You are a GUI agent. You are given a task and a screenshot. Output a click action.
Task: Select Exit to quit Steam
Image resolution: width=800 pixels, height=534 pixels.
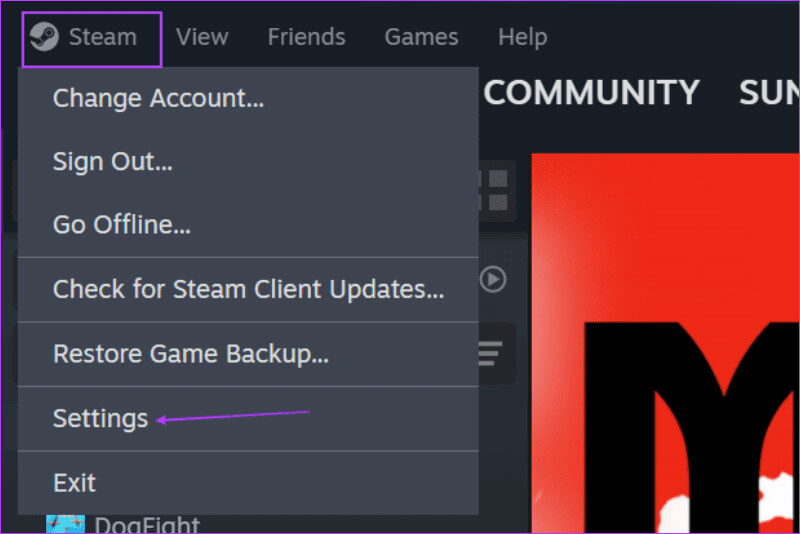click(x=248, y=482)
